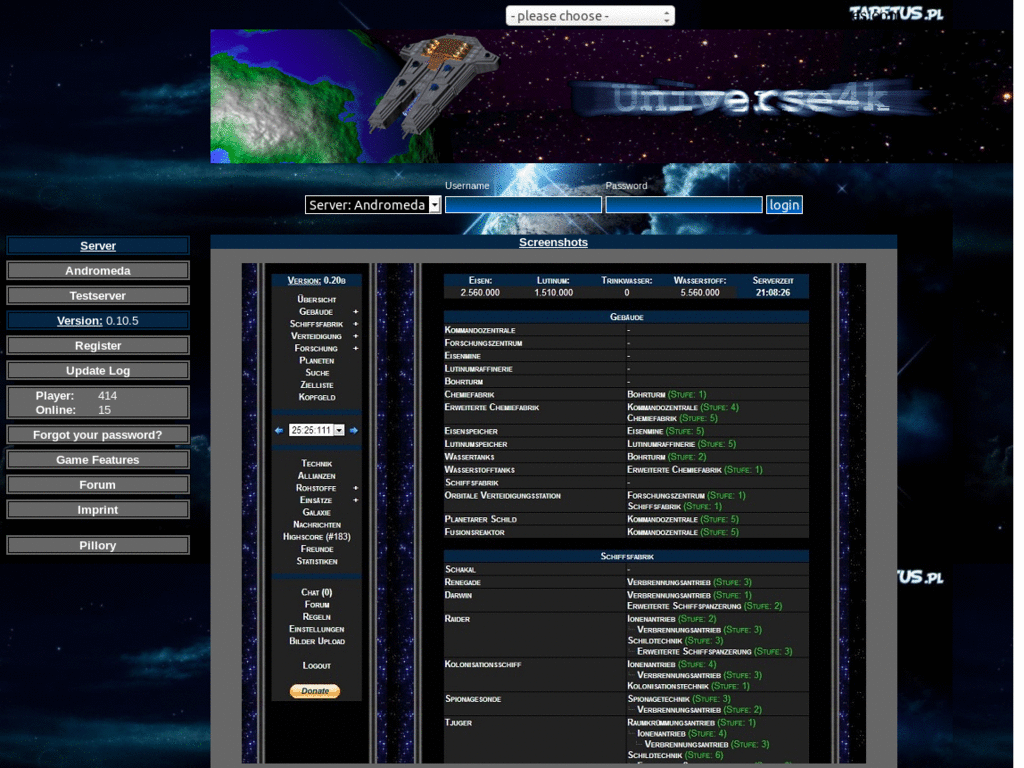This screenshot has height=768, width=1024.
Task: Expand the Schiffsfabrik menu plus sign
Action: tap(356, 324)
